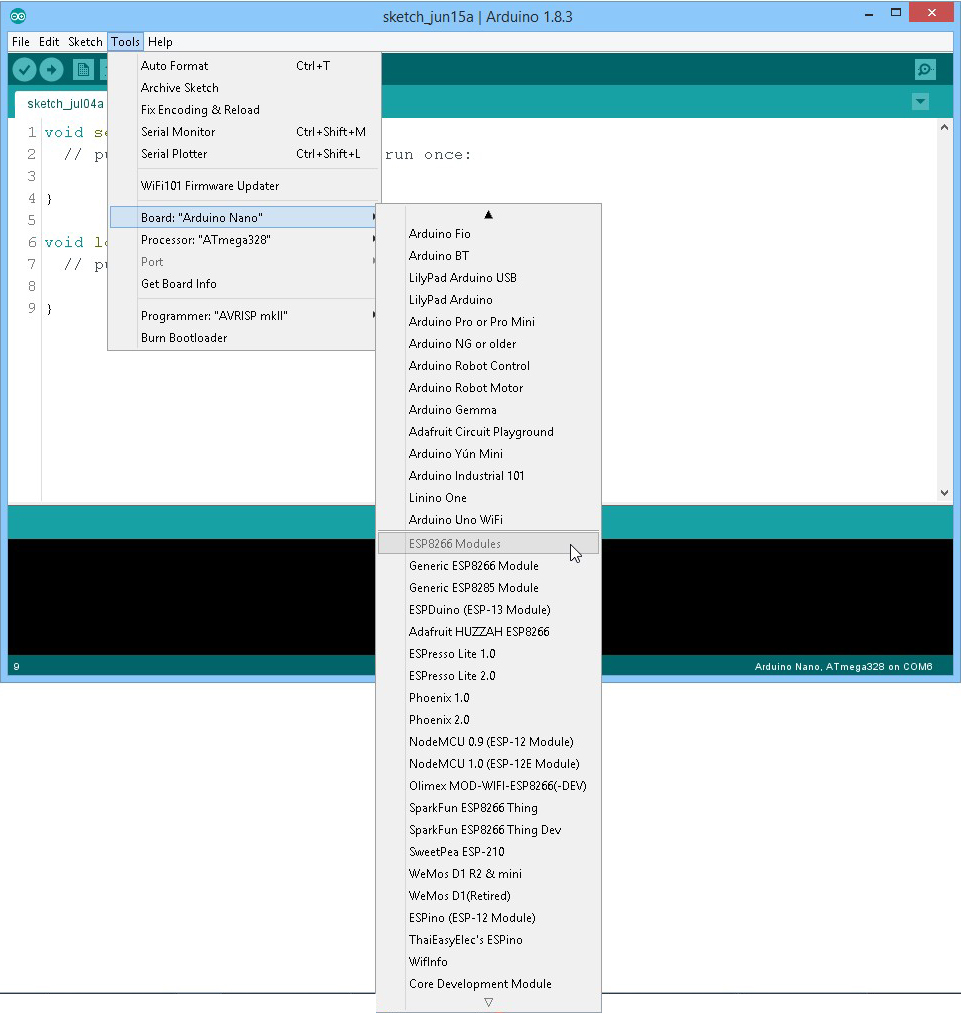Open the sketch tab dropdown arrow
This screenshot has height=1014, width=961.
920,102
